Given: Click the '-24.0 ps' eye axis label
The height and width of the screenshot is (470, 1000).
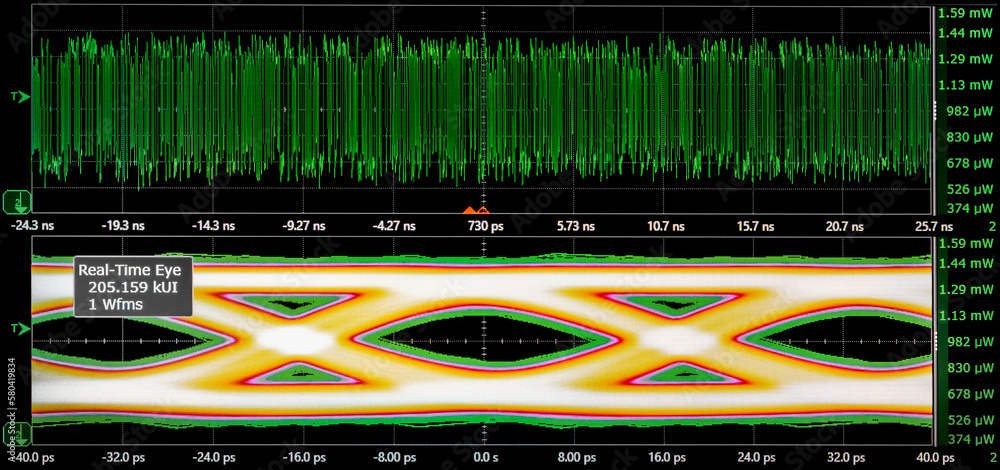Looking at the screenshot, I should (214, 458).
